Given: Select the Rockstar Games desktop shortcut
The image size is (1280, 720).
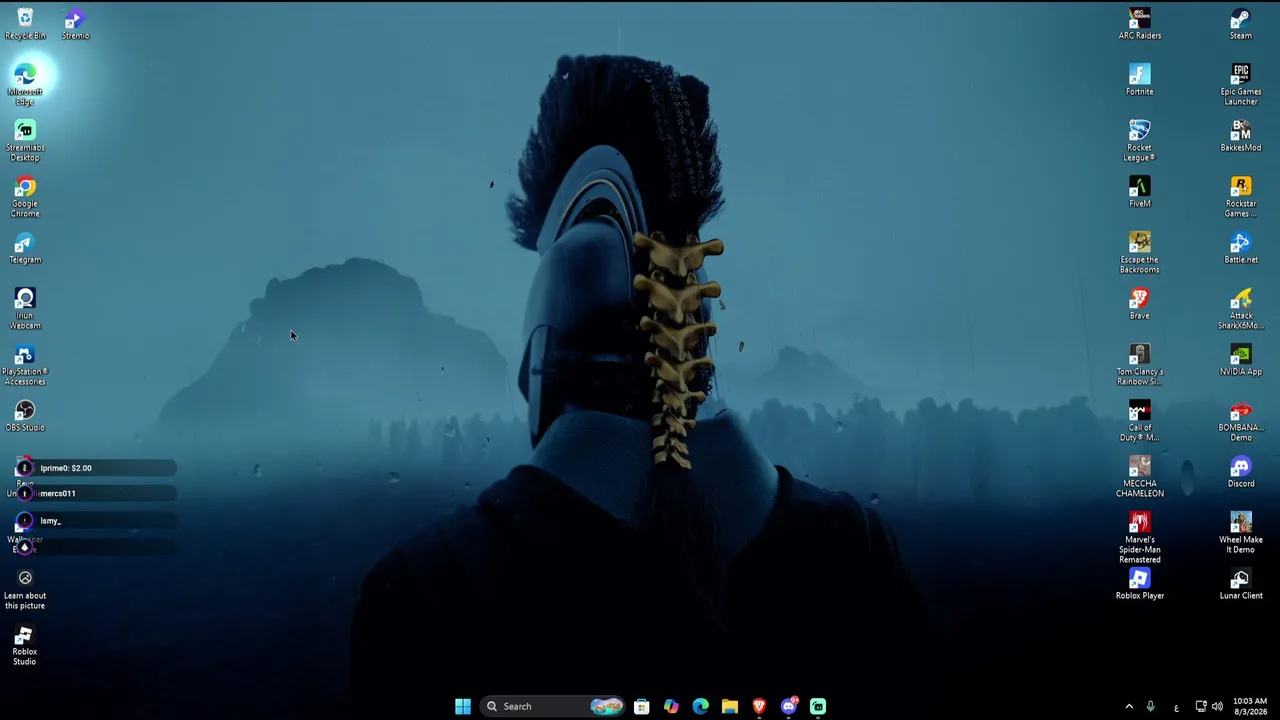Looking at the screenshot, I should click(1241, 196).
